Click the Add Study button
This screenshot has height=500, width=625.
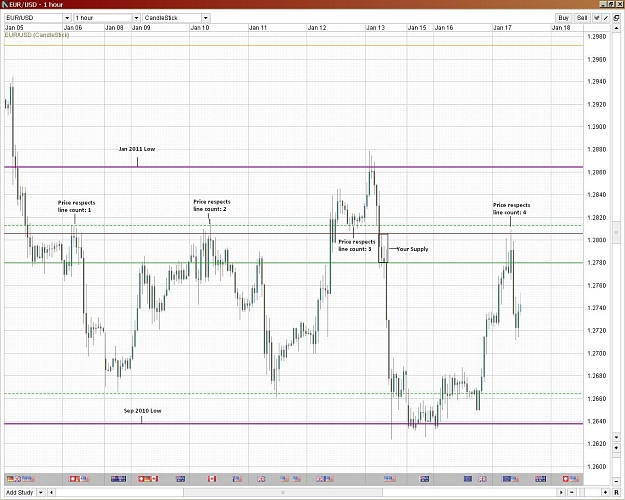pyautogui.click(x=20, y=493)
